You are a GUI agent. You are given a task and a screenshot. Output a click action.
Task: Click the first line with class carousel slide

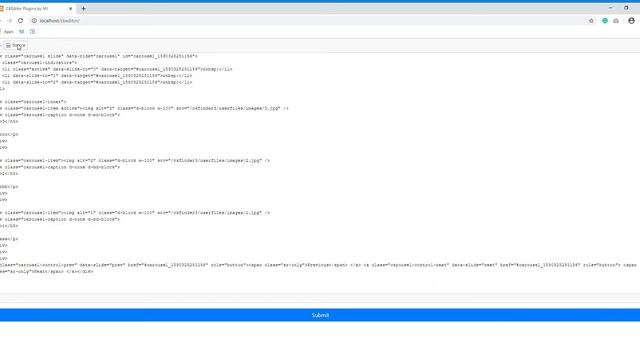tap(99, 56)
